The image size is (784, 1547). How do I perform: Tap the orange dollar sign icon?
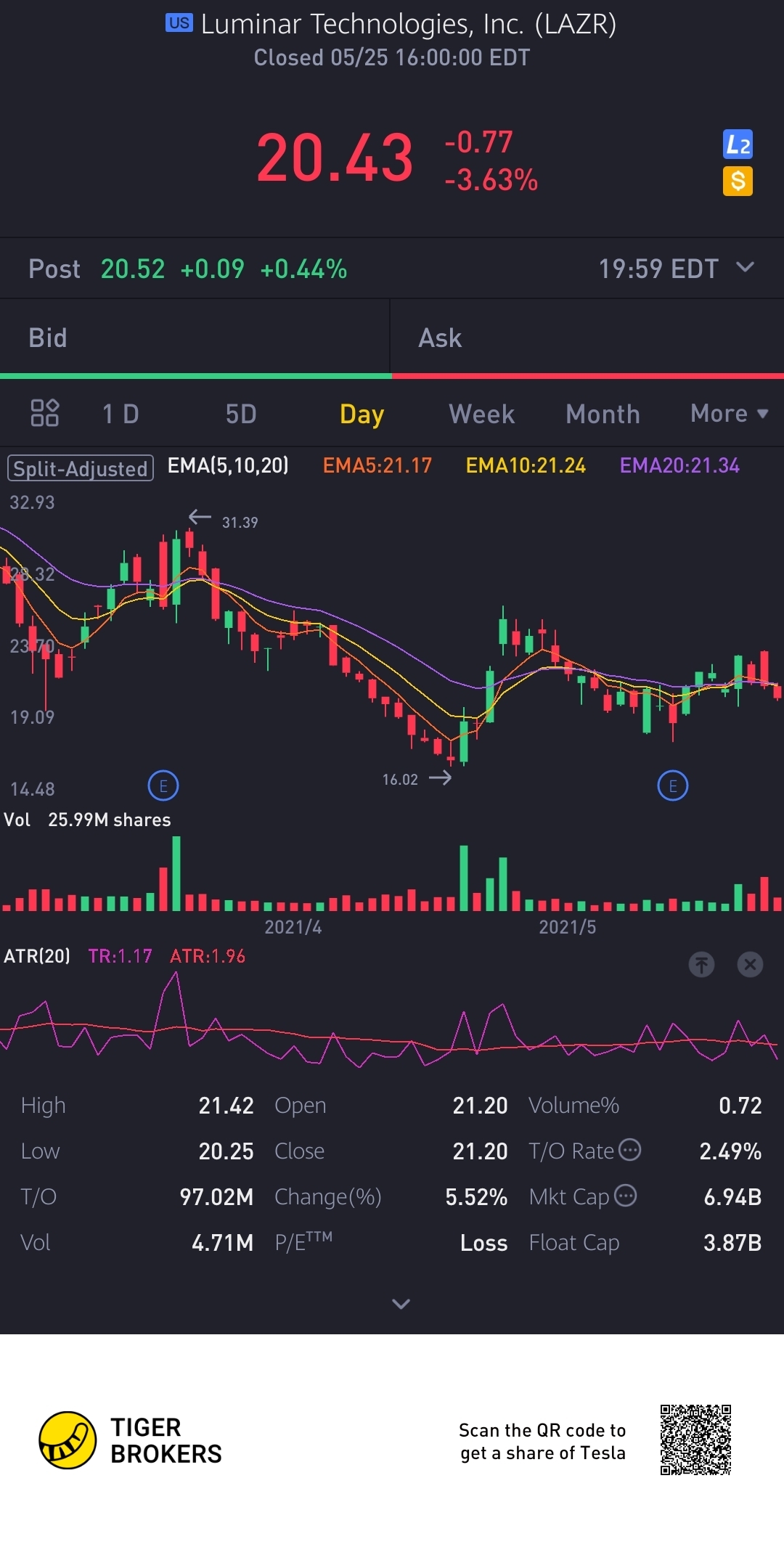[738, 181]
